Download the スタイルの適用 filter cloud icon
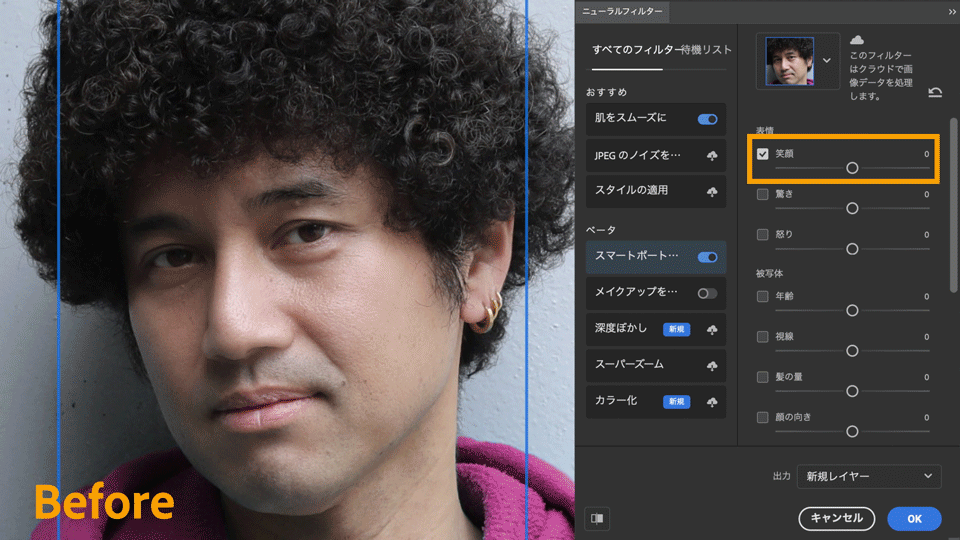The height and width of the screenshot is (540, 960). [x=712, y=192]
